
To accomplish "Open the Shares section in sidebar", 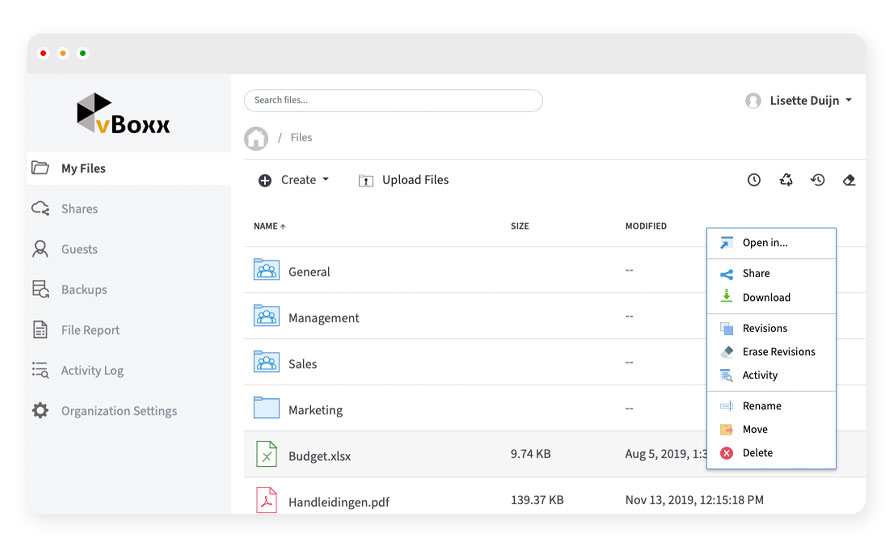I will pyautogui.click(x=79, y=209).
